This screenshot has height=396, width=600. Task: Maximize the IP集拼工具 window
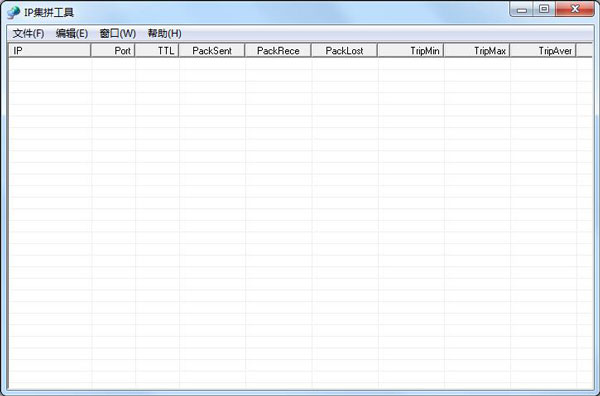[544, 9]
